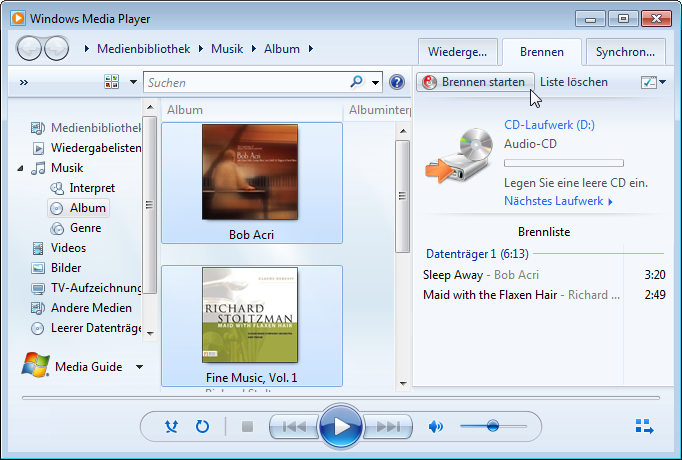
Task: Click Brennen starten
Action: coord(475,82)
